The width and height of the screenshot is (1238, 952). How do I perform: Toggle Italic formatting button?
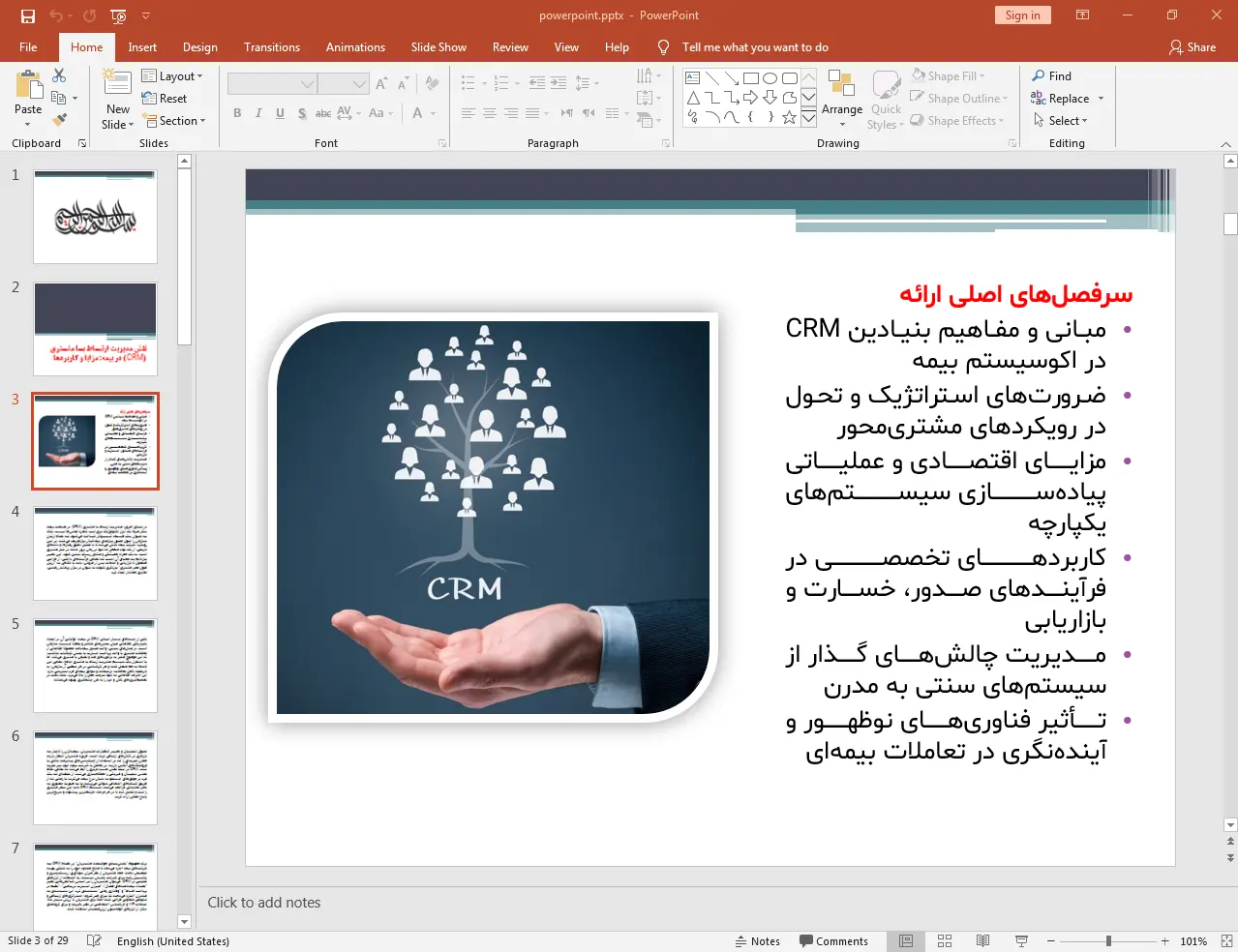point(258,113)
